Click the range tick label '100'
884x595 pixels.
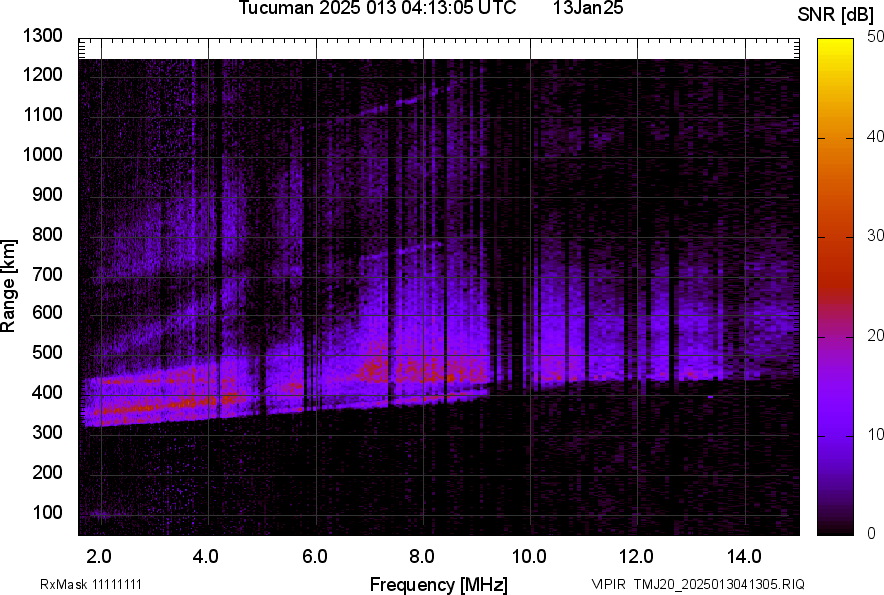click(x=47, y=513)
